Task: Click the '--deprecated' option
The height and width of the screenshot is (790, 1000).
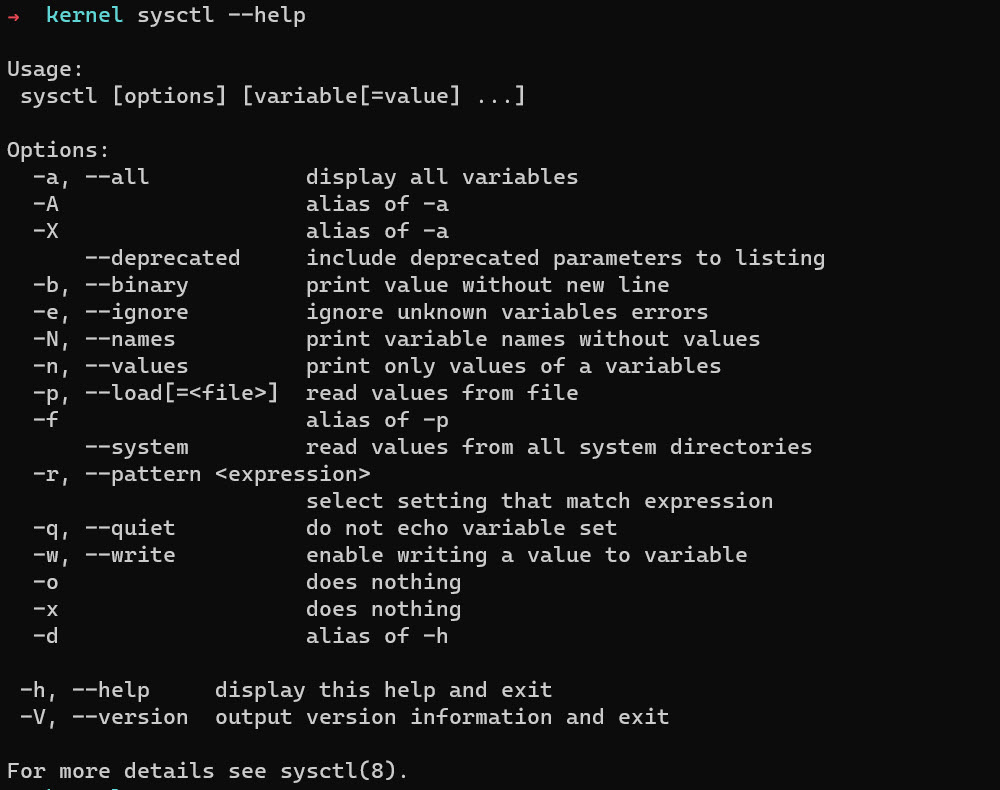Action: 162,258
